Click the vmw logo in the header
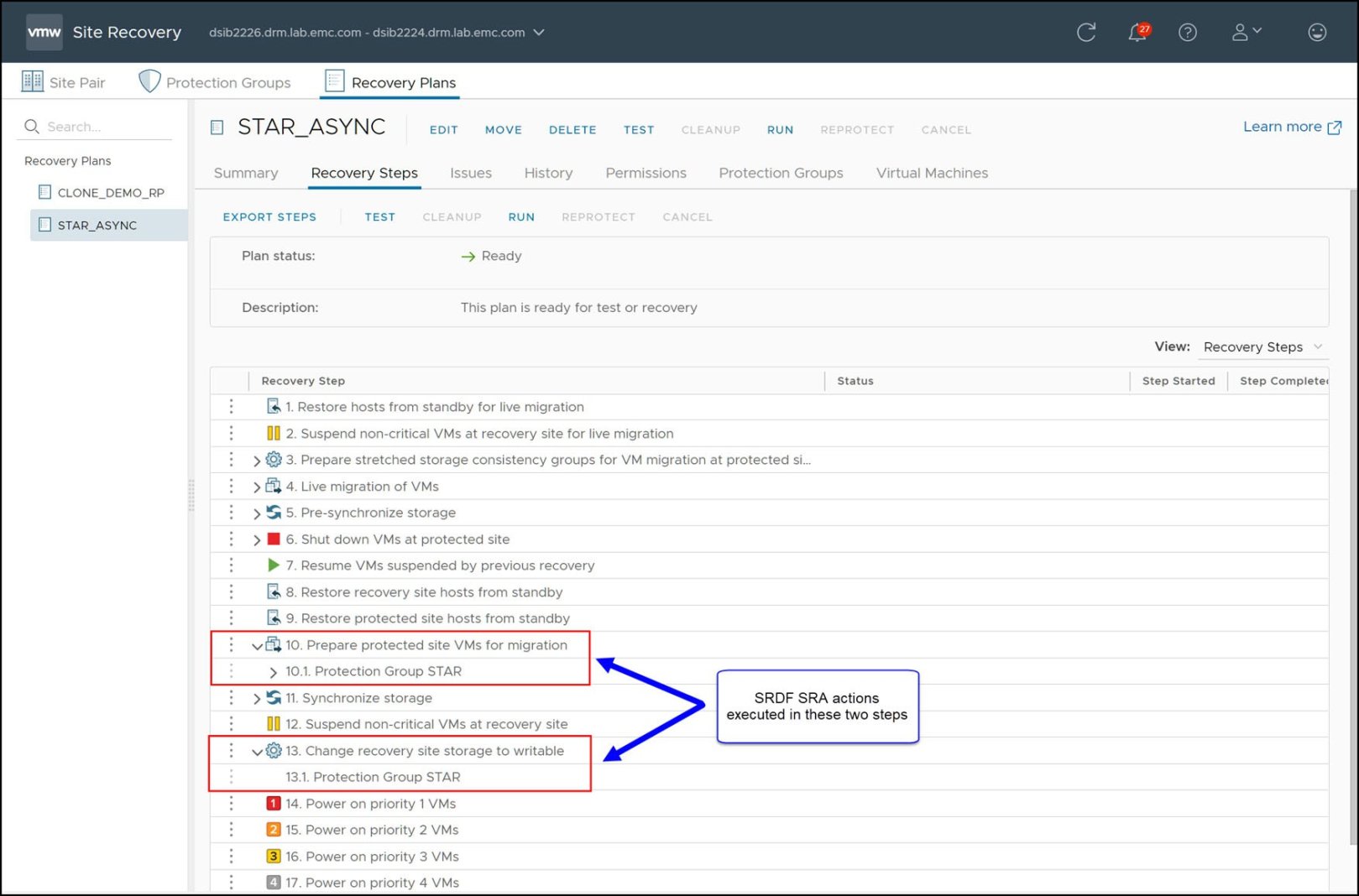Image resolution: width=1359 pixels, height=896 pixels. click(44, 32)
